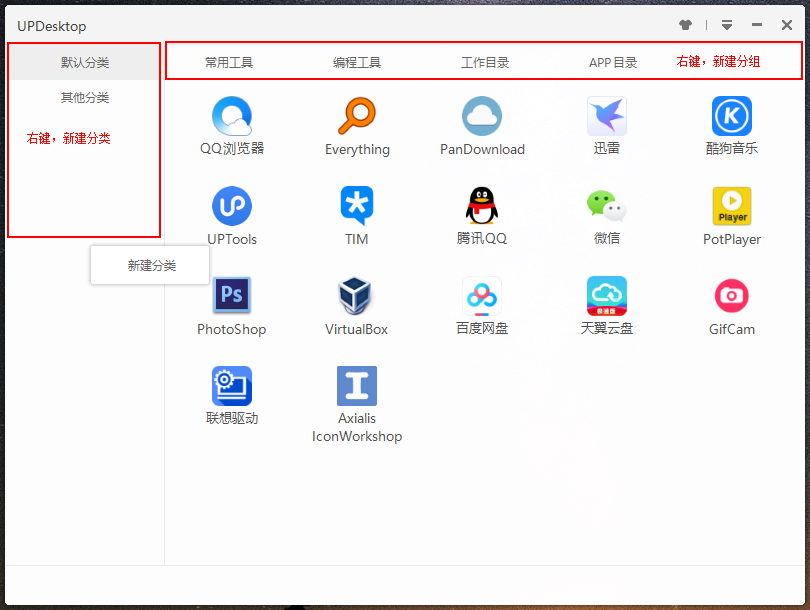The image size is (810, 610).
Task: Launch the Everything search icon
Action: 357,116
